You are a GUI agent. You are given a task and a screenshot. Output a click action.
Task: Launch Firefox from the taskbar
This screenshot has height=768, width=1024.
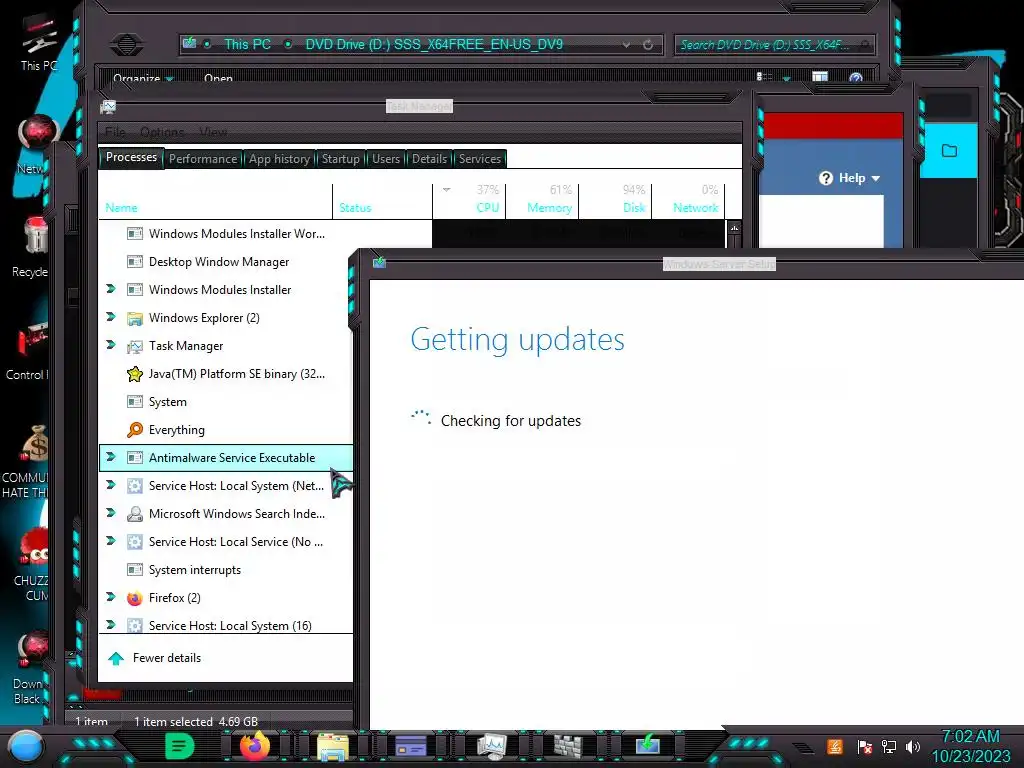pyautogui.click(x=255, y=746)
